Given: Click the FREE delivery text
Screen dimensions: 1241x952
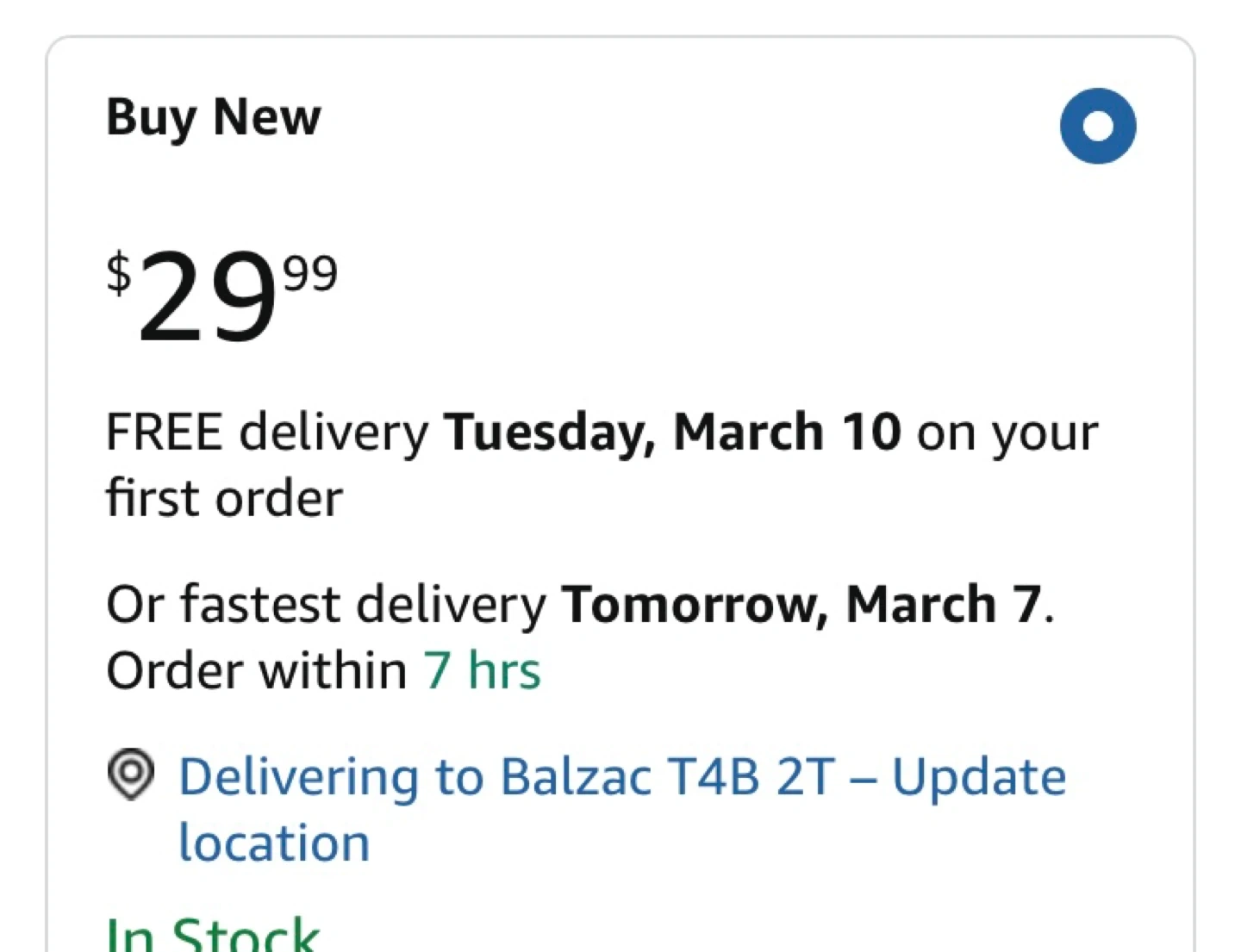Looking at the screenshot, I should [x=267, y=432].
